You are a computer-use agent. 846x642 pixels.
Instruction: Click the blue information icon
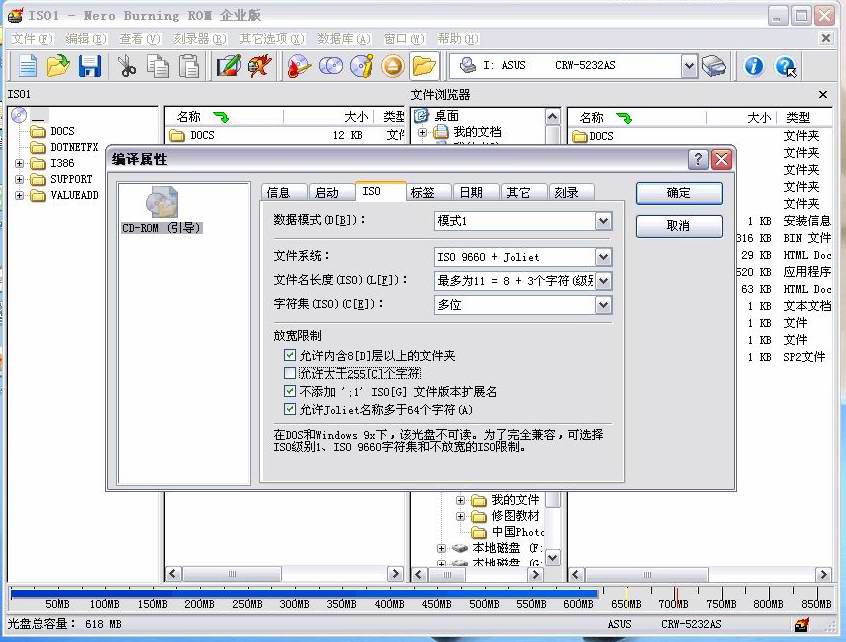[x=754, y=66]
